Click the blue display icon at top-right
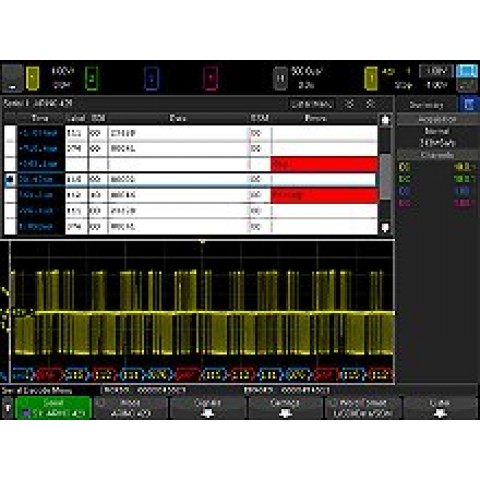 467,71
